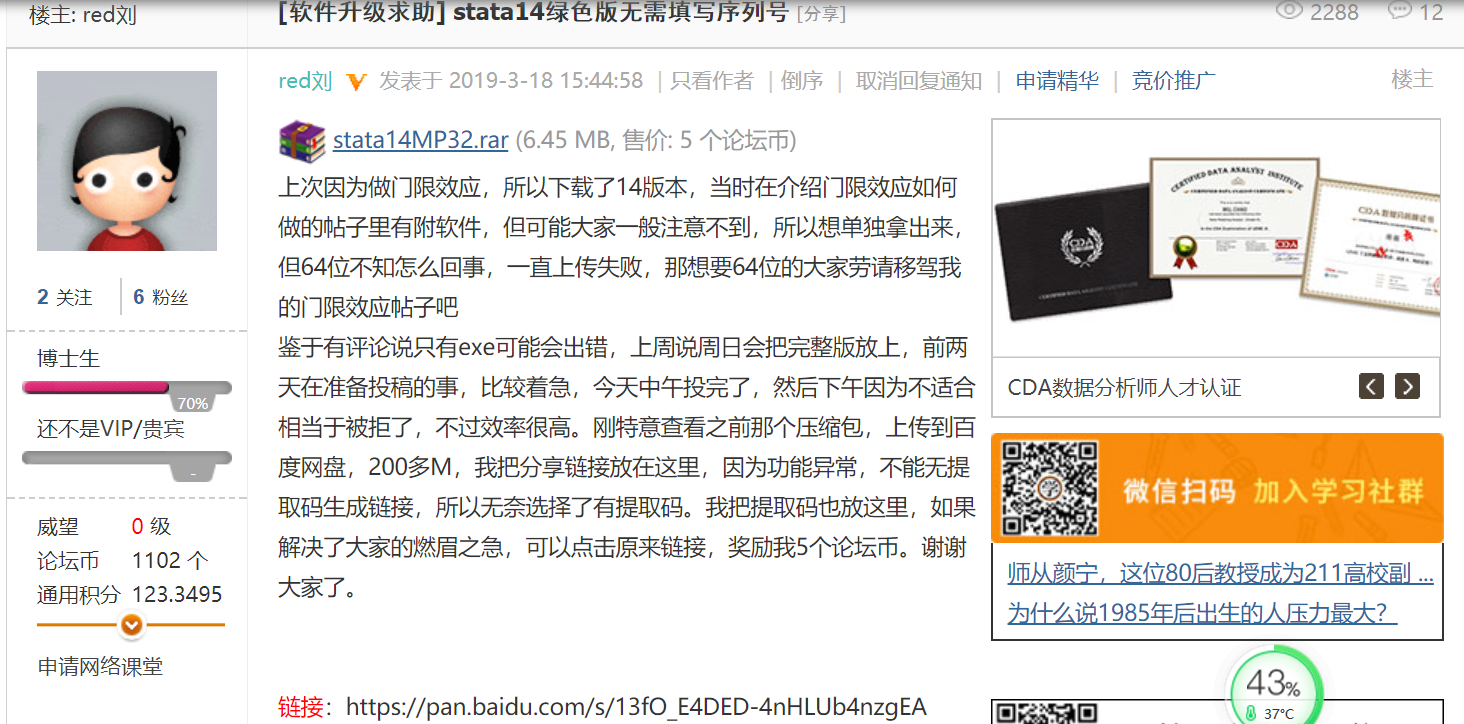
Task: Click the WinRAR archive icon for stata14MP32.rar
Action: point(302,140)
